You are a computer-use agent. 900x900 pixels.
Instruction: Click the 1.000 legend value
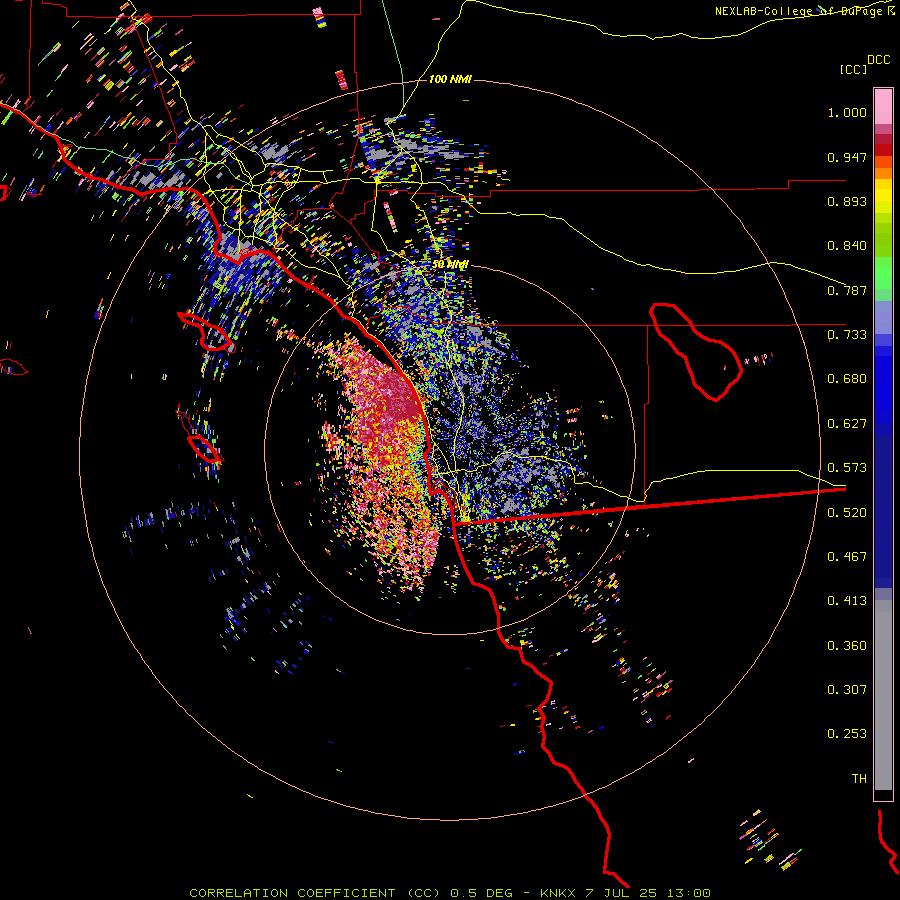click(x=847, y=112)
